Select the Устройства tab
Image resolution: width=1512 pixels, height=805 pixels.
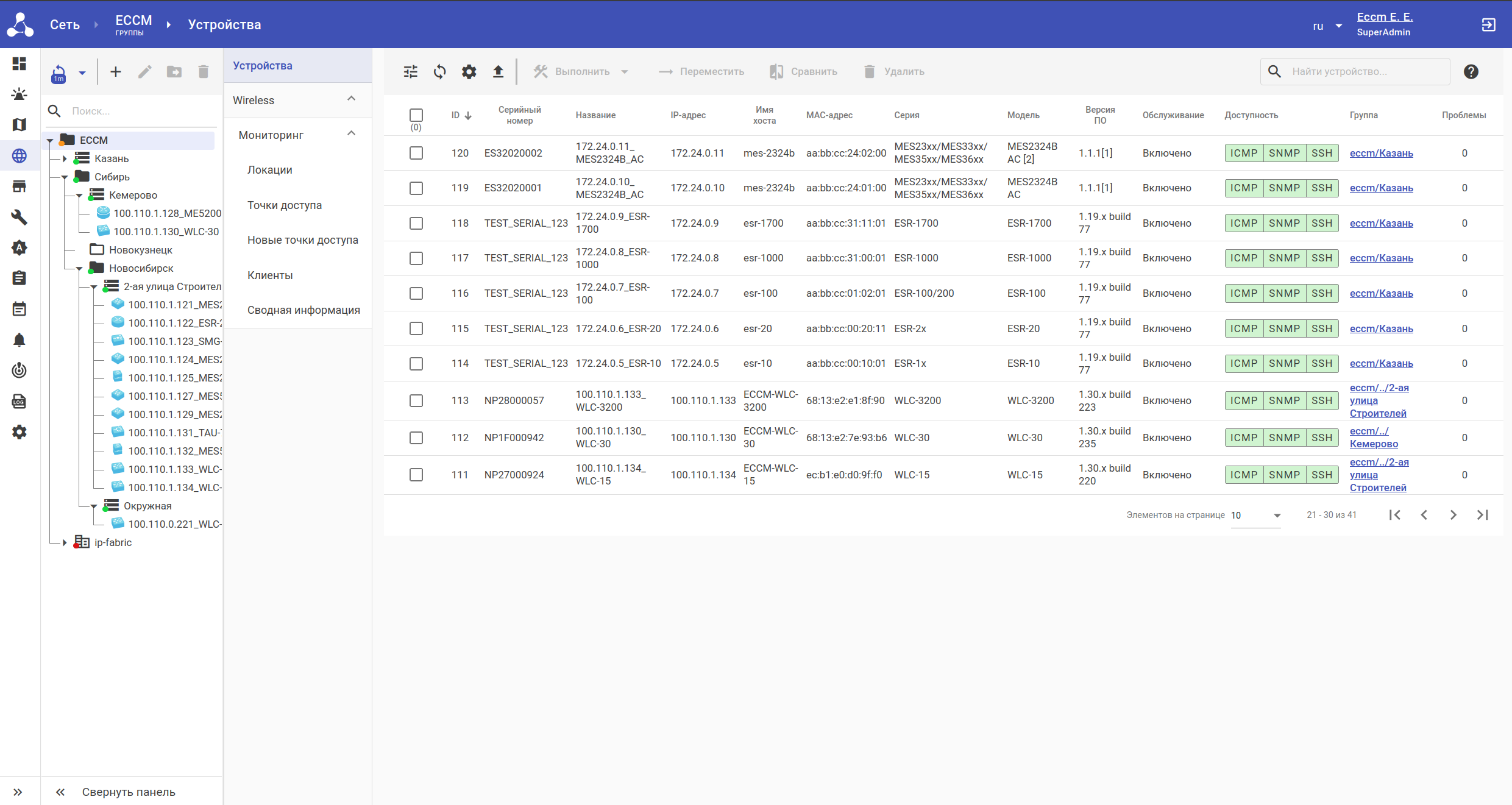tap(263, 66)
